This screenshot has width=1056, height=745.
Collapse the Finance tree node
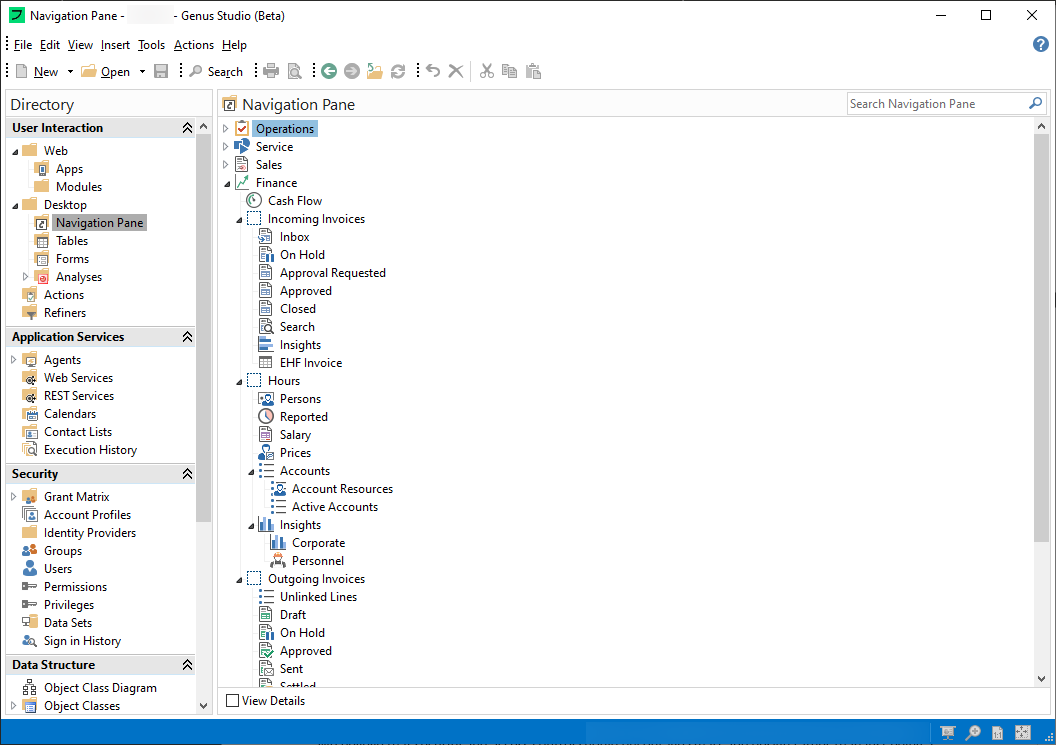(225, 182)
